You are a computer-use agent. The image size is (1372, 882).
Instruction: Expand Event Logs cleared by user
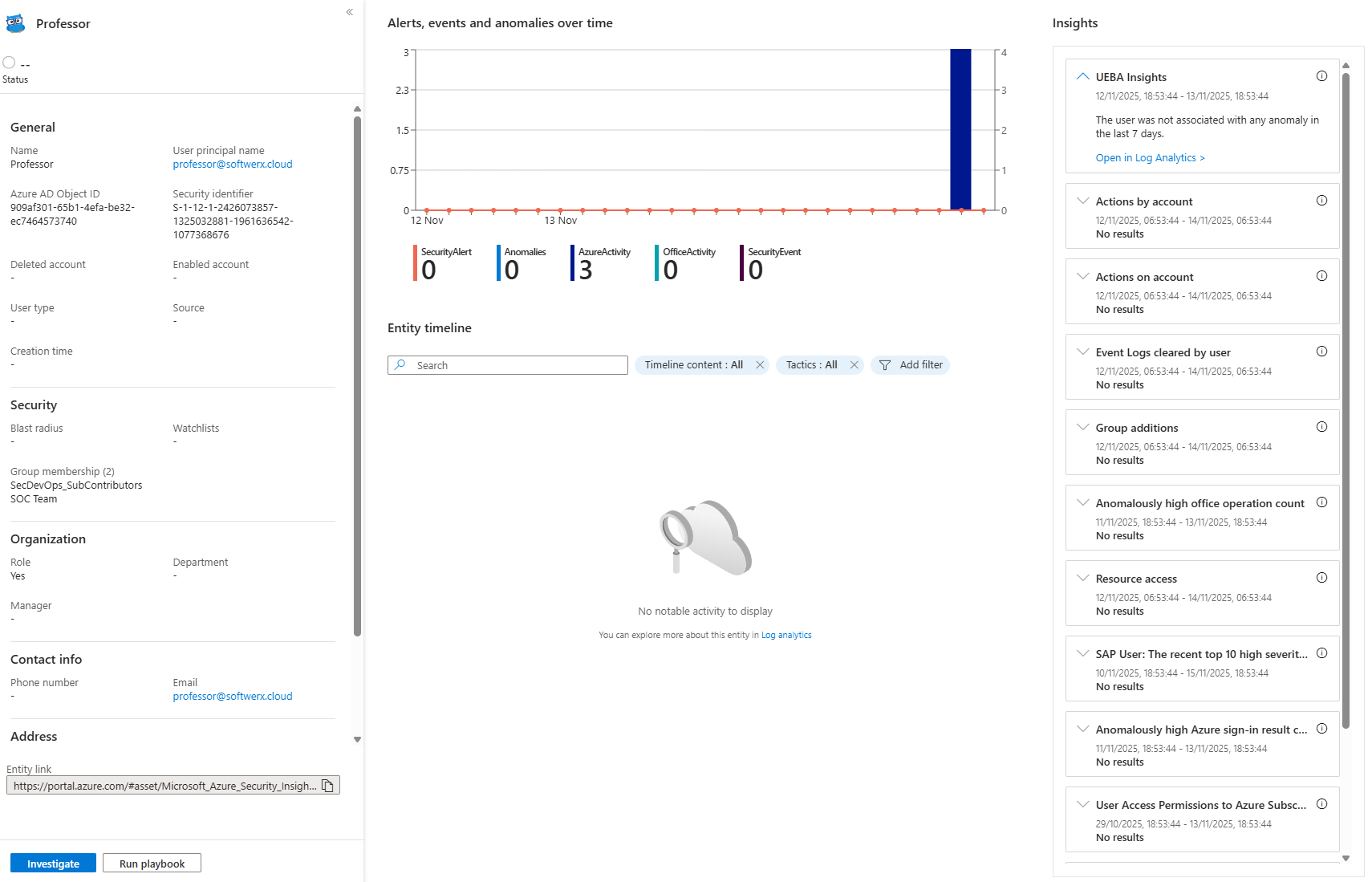(x=1082, y=352)
